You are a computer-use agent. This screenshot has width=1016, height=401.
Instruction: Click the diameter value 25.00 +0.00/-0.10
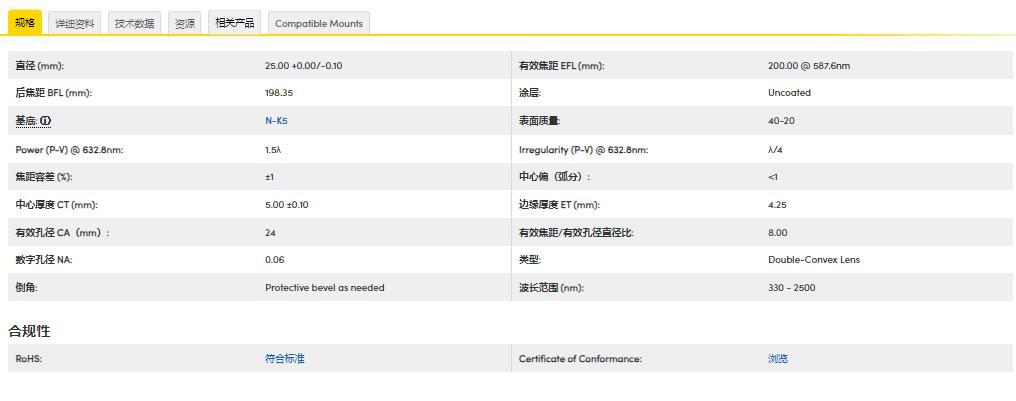(303, 66)
